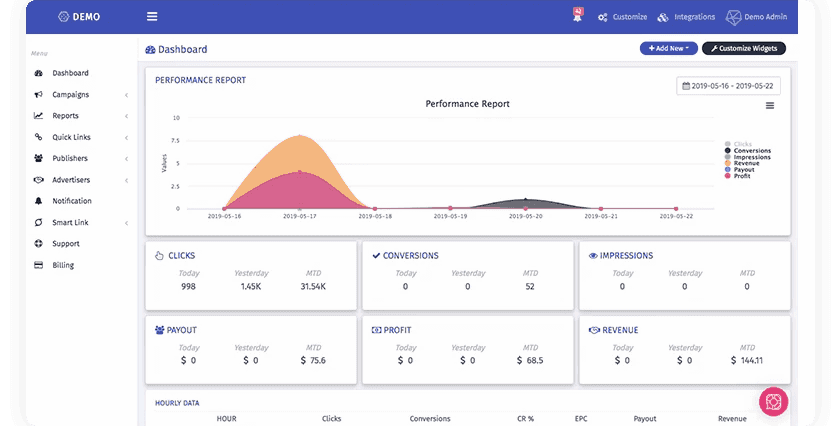Image resolution: width=840 pixels, height=426 pixels.
Task: Click the Revenue handshake icon
Action: (594, 330)
